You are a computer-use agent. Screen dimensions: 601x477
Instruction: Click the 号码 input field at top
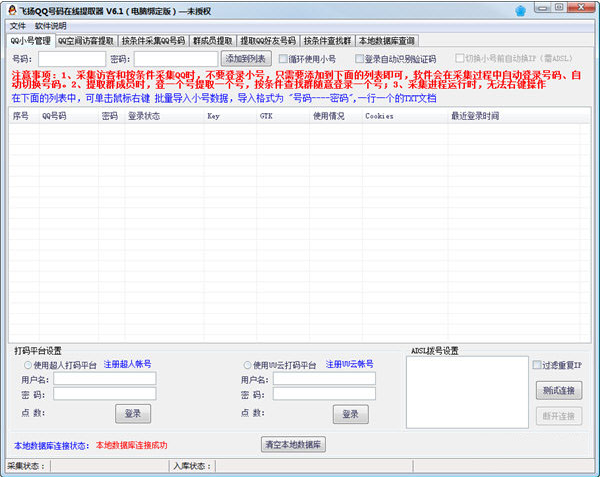tap(71, 59)
